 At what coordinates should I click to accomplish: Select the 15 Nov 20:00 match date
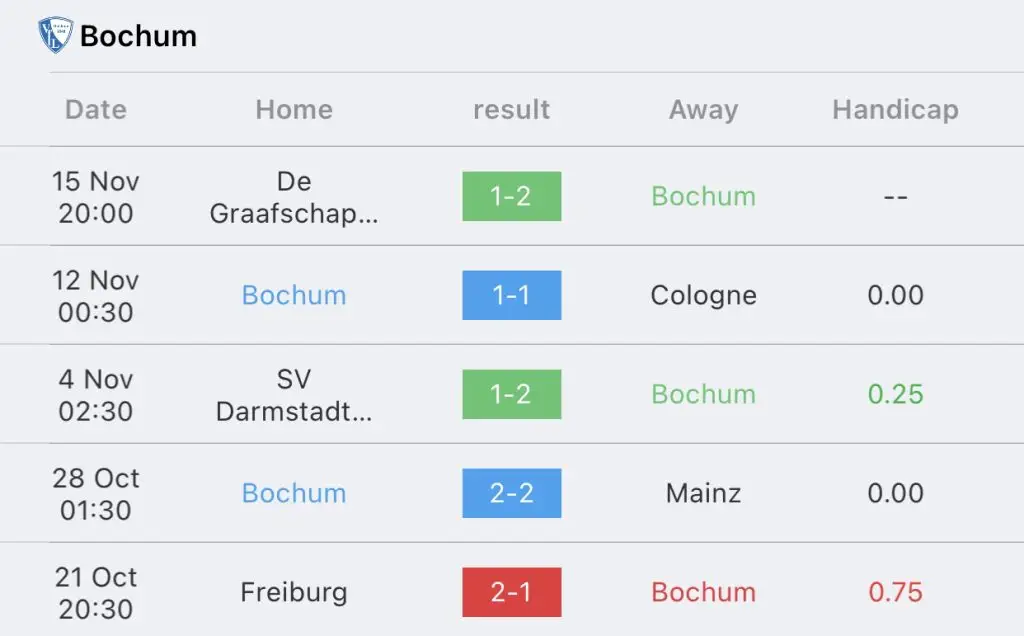(95, 197)
